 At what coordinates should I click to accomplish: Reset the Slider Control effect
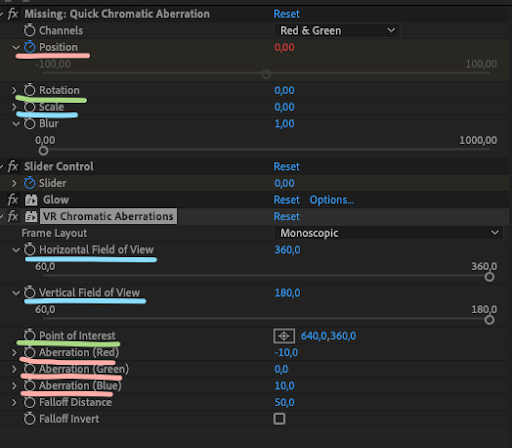[286, 166]
